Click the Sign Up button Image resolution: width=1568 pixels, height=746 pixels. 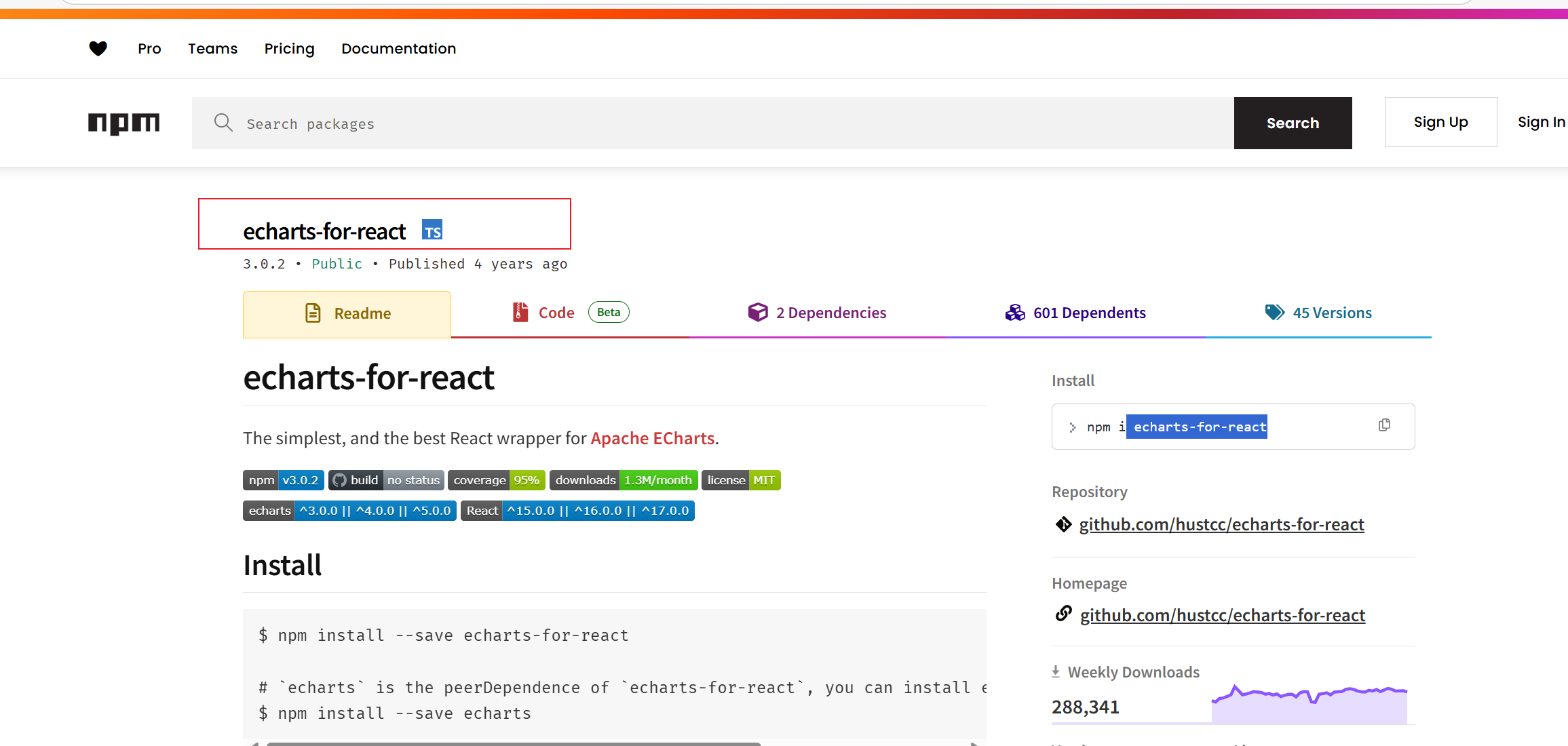pyautogui.click(x=1440, y=121)
